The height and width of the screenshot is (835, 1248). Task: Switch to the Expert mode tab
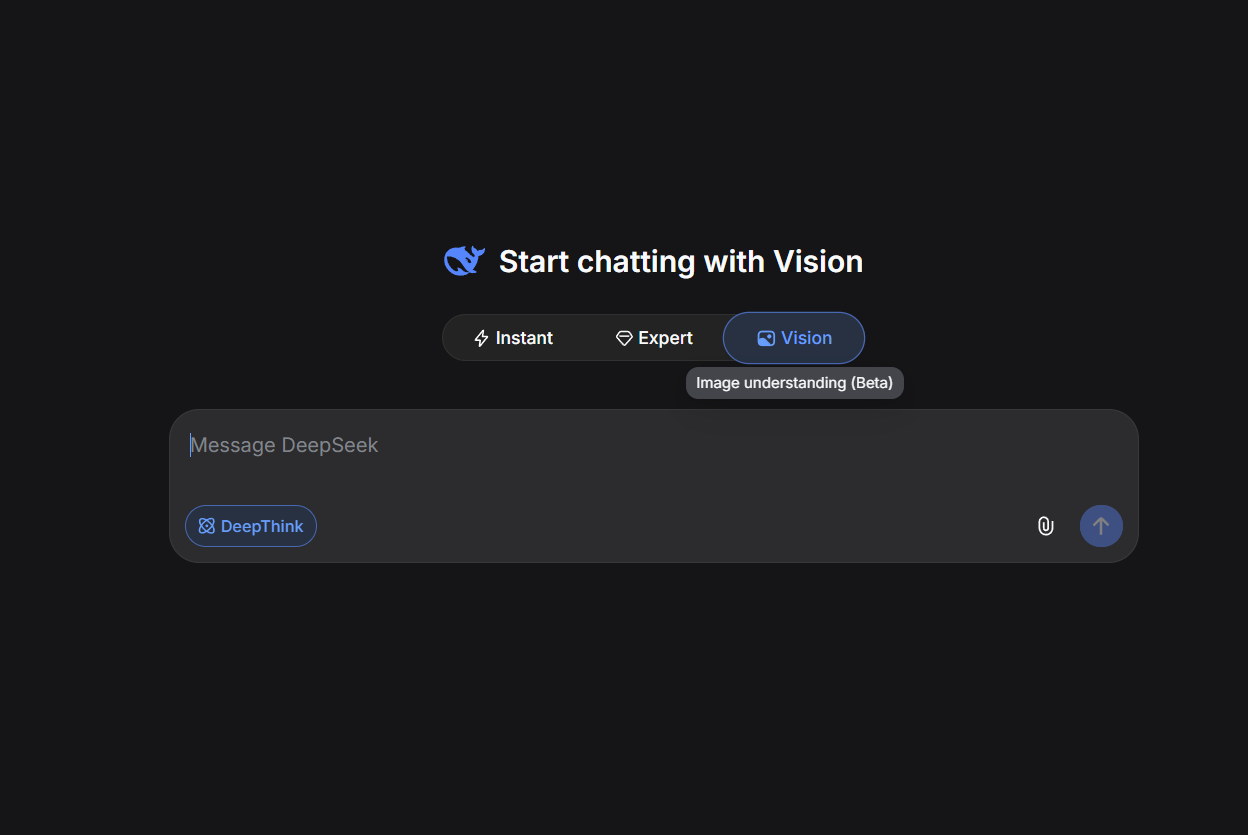click(654, 338)
